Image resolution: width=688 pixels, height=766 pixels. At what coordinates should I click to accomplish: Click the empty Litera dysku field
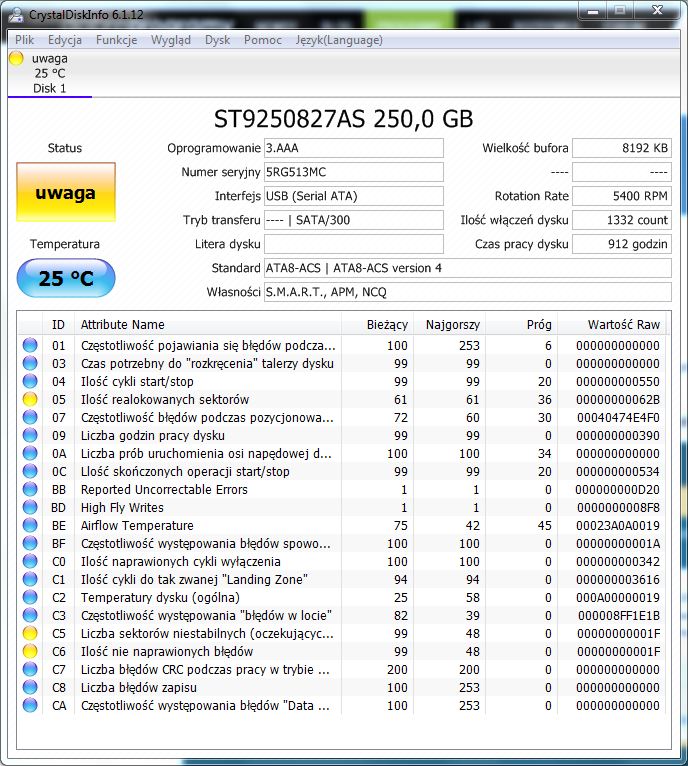pos(354,244)
